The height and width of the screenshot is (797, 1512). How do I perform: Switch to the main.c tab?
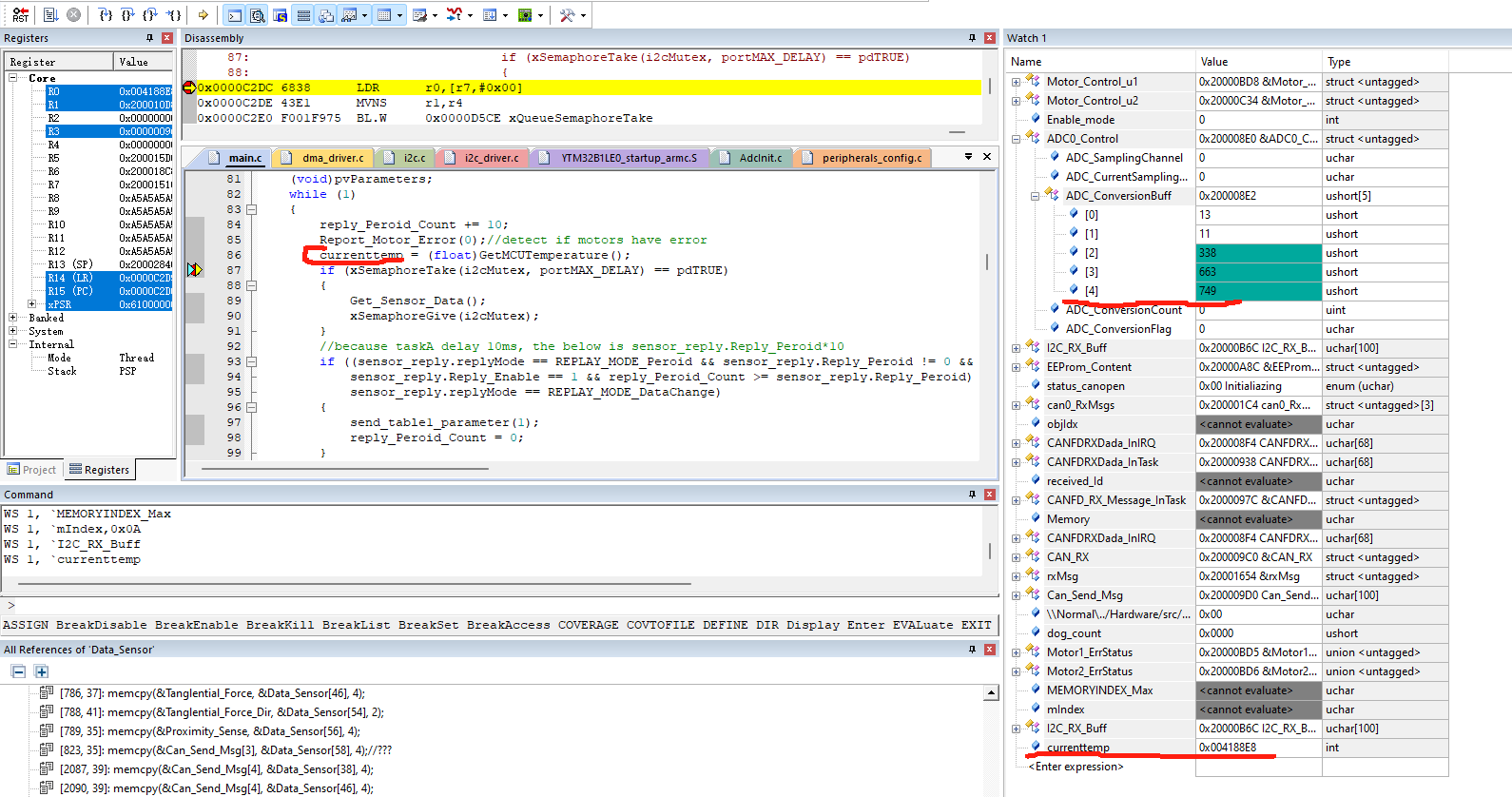pyautogui.click(x=236, y=158)
